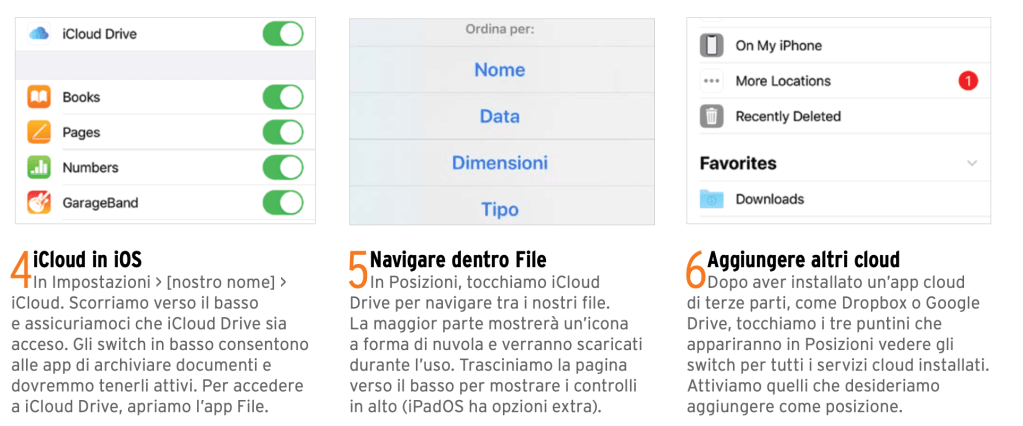The image size is (1023, 426).
Task: Click the orange Books app icon
Action: coord(39,97)
